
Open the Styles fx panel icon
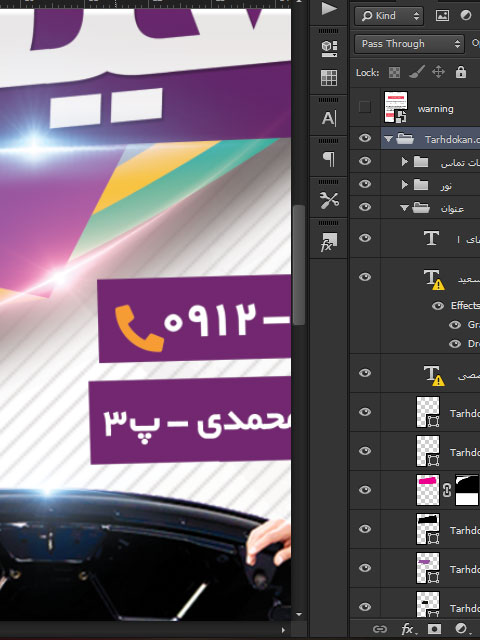pos(329,242)
